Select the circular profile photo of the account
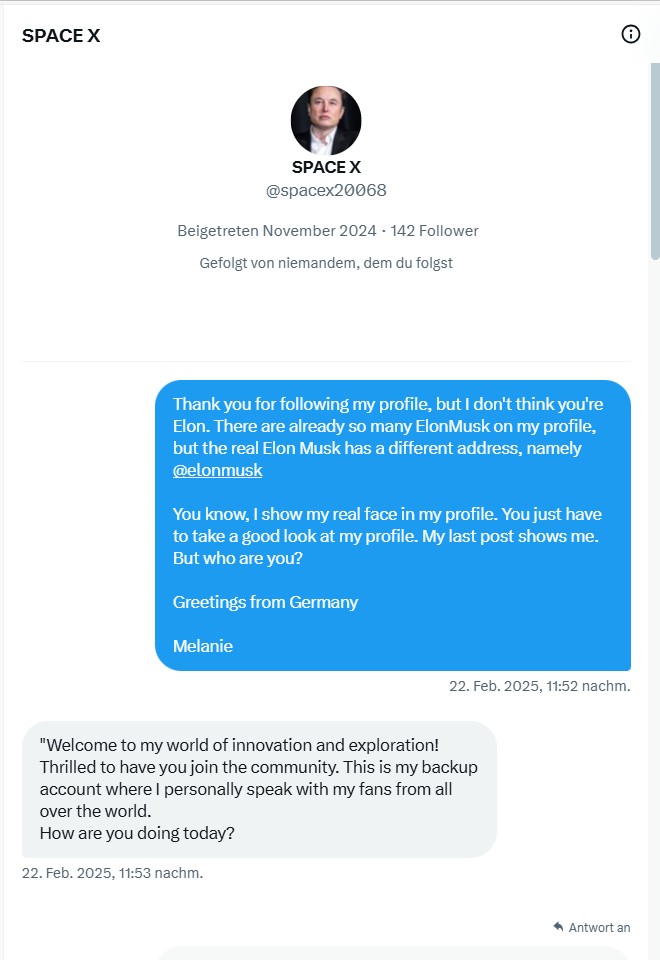 point(325,119)
